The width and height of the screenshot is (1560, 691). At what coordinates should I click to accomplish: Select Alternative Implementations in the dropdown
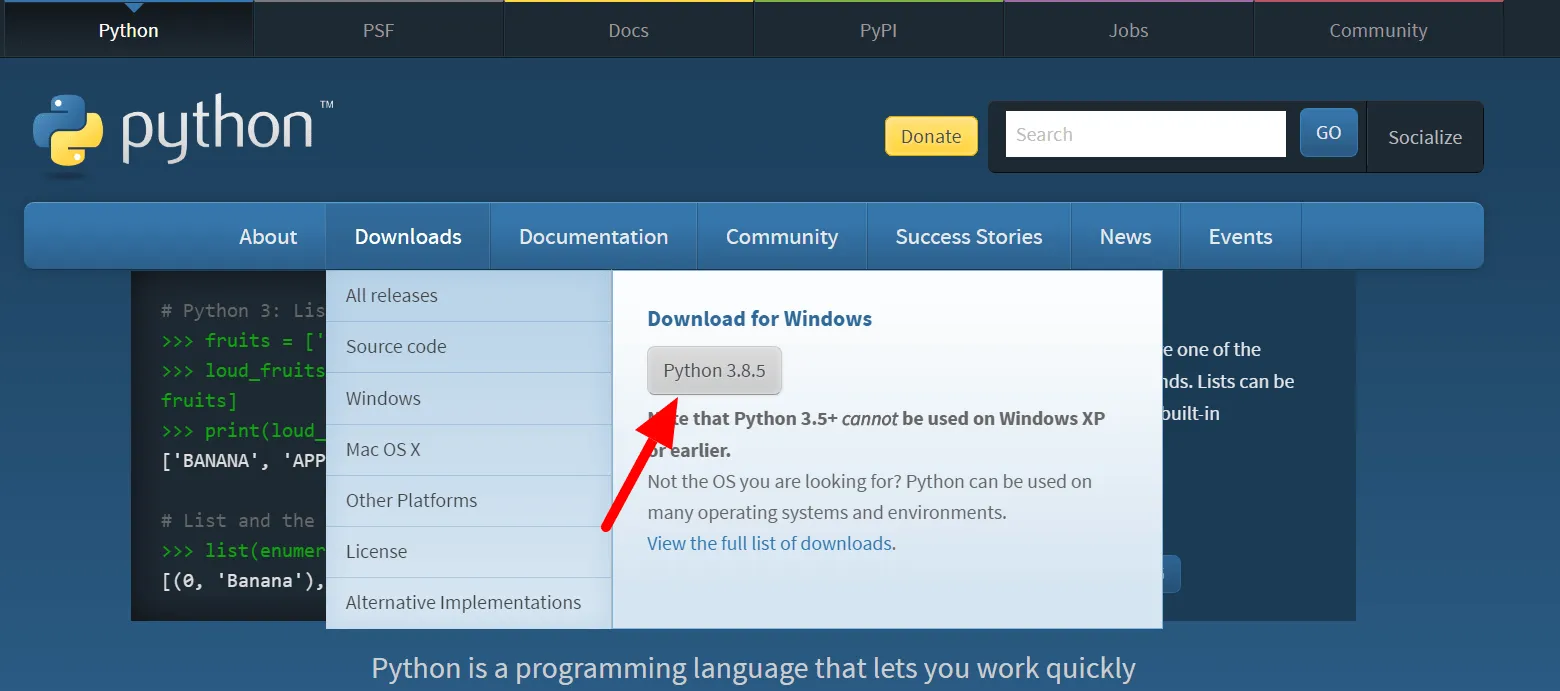(463, 602)
